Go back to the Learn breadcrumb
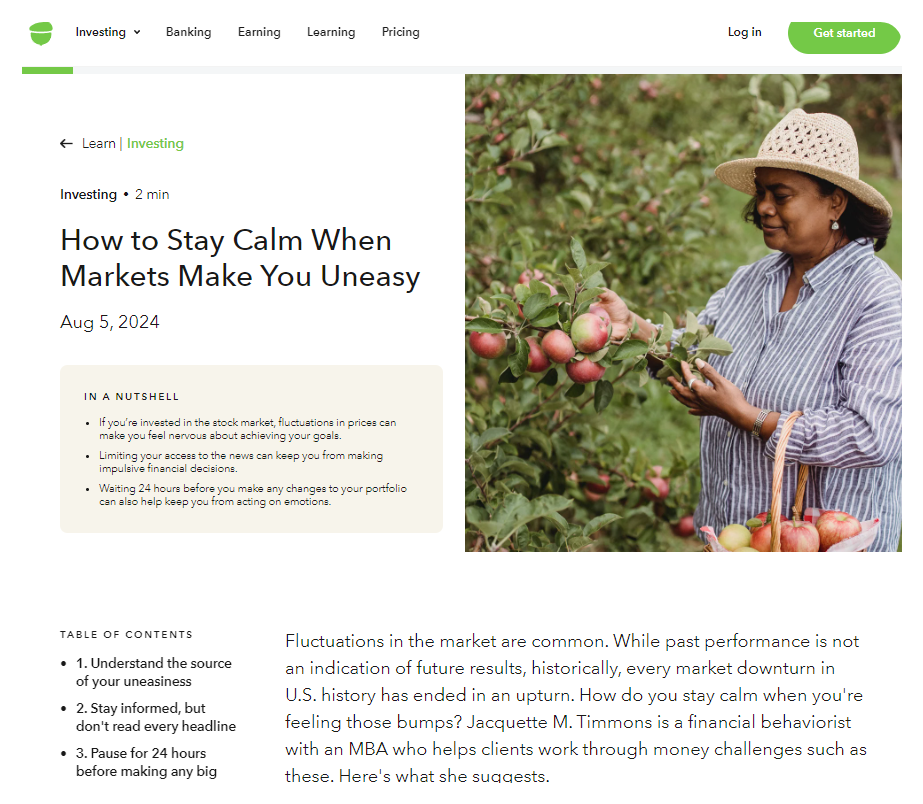This screenshot has height=804, width=923. [x=98, y=144]
